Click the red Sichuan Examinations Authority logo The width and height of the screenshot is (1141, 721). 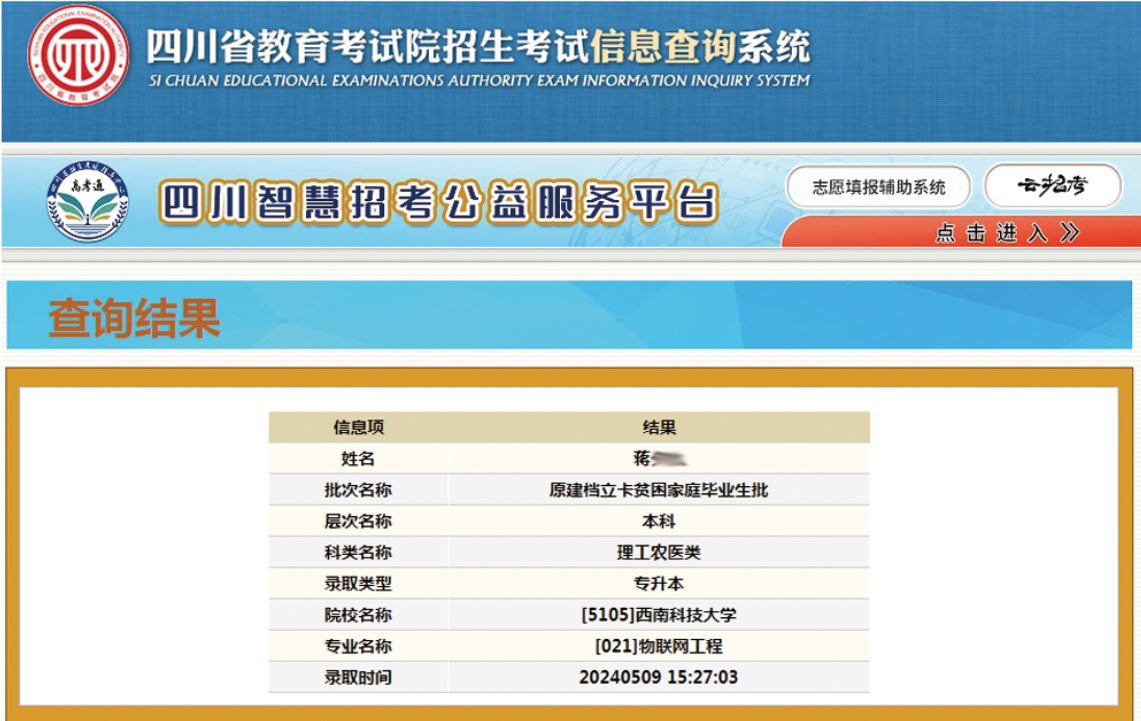click(x=78, y=55)
